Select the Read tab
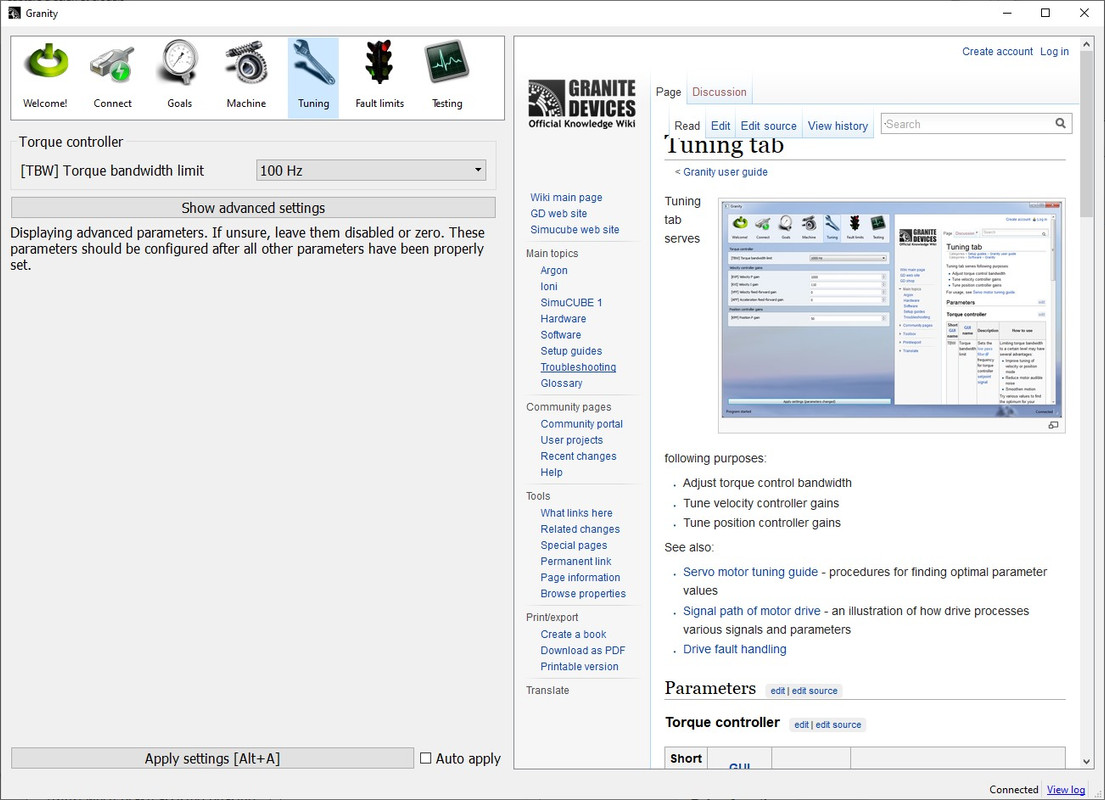 pos(687,125)
